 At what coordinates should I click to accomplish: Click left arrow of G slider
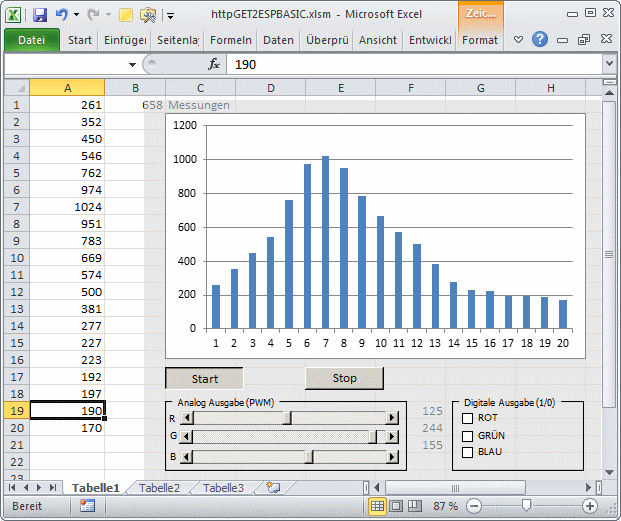pyautogui.click(x=187, y=436)
